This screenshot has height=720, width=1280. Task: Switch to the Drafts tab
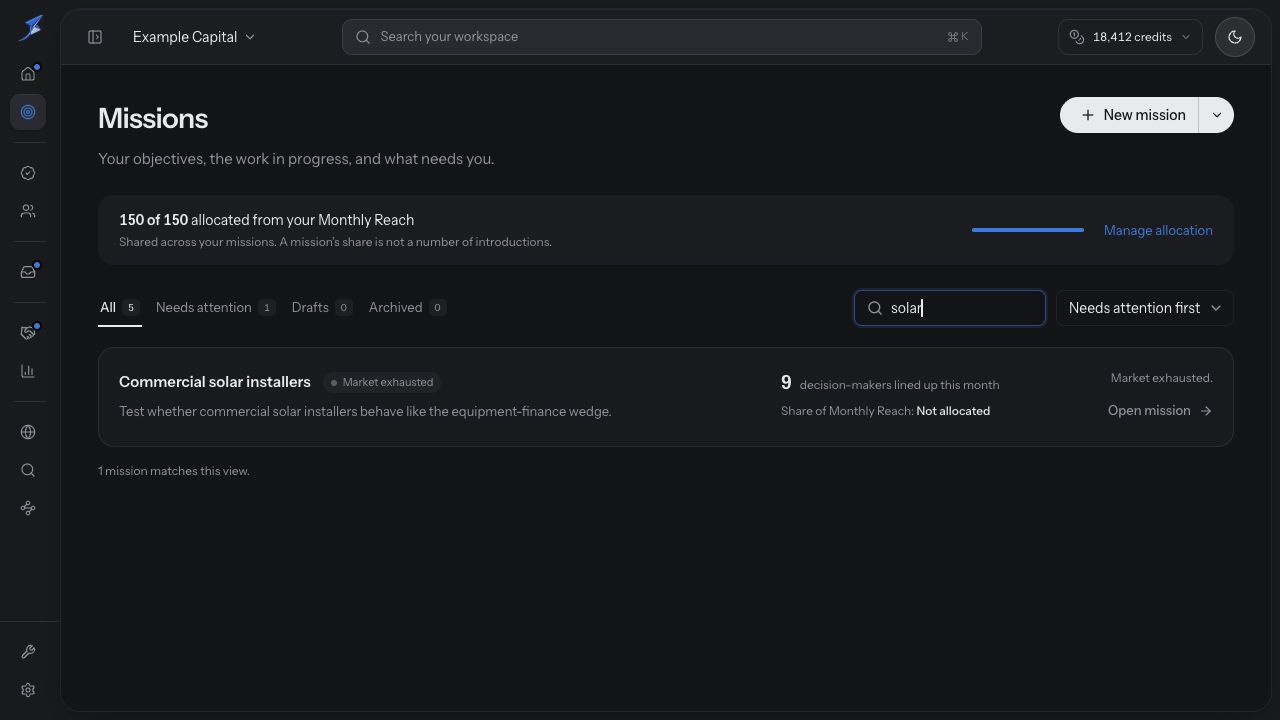click(322, 308)
